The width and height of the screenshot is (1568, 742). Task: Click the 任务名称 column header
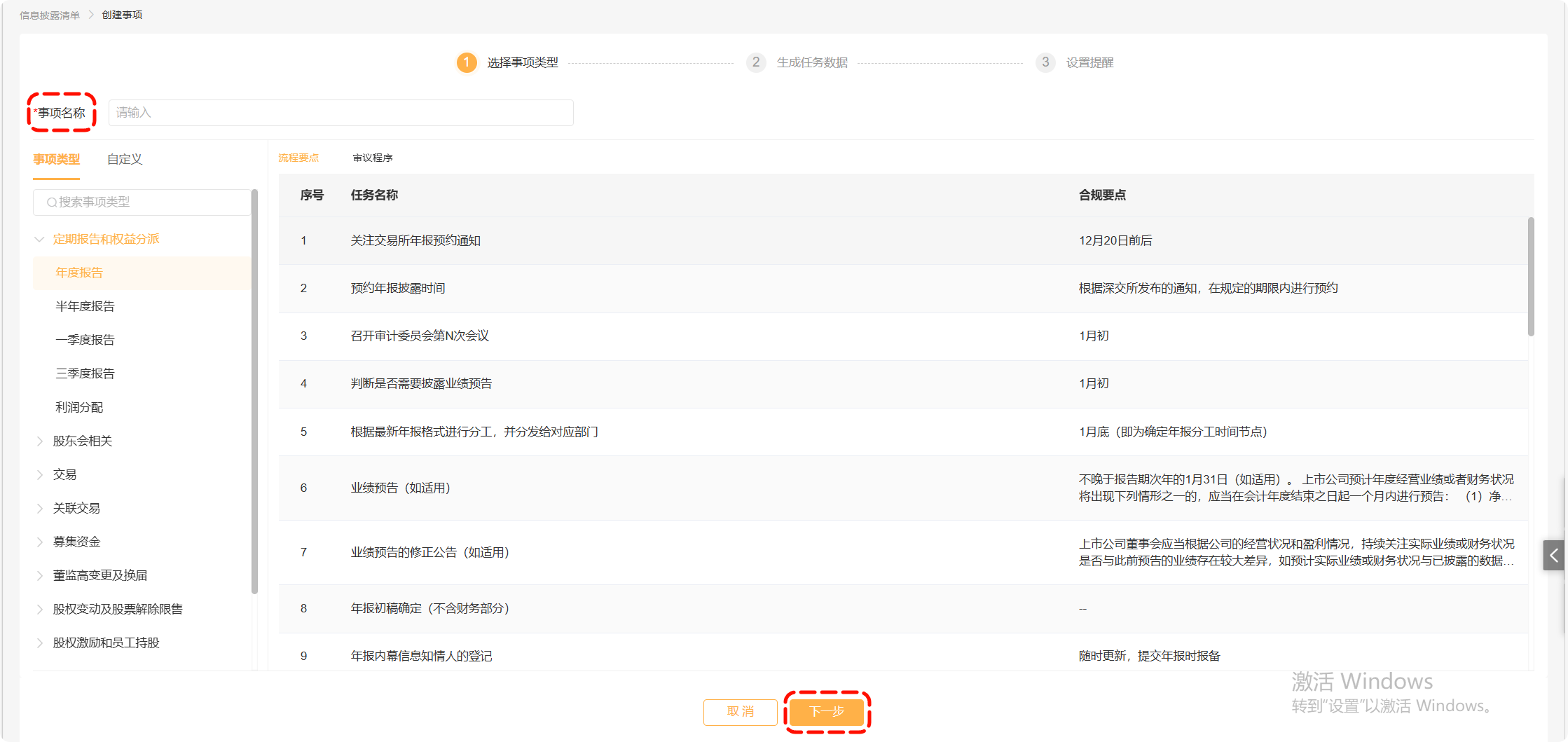click(x=374, y=195)
